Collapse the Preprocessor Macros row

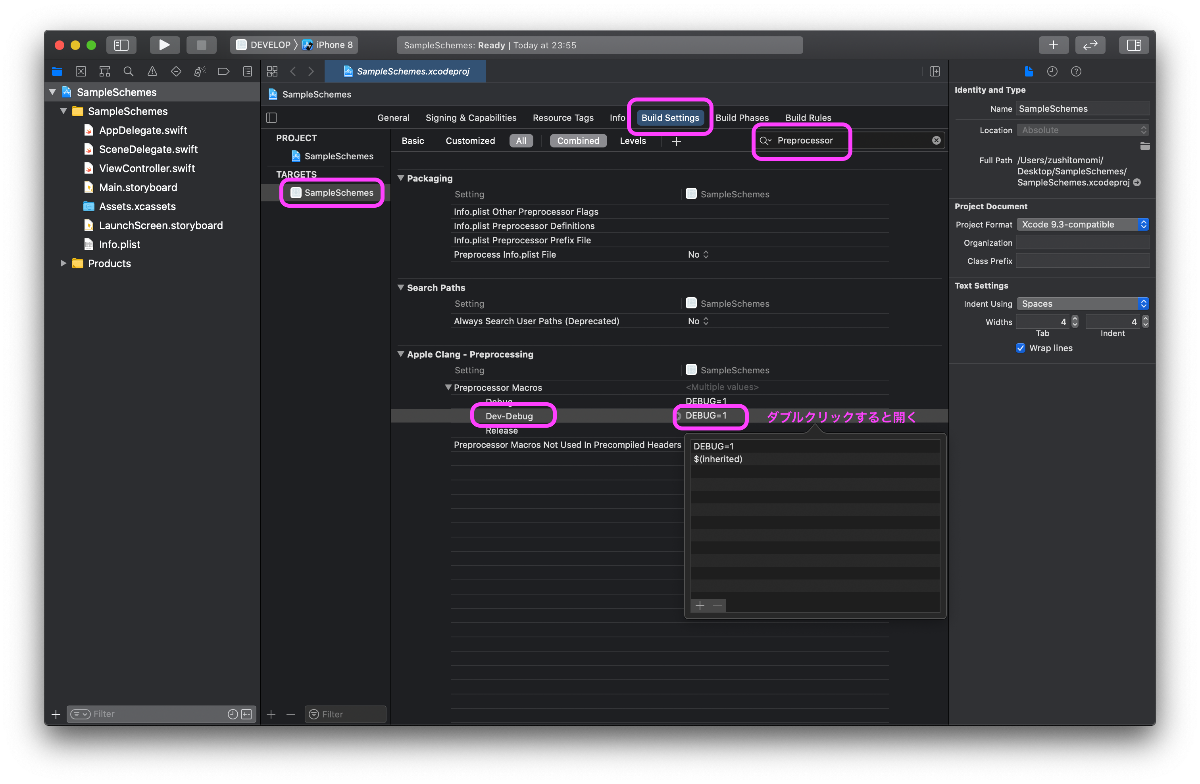[448, 388]
